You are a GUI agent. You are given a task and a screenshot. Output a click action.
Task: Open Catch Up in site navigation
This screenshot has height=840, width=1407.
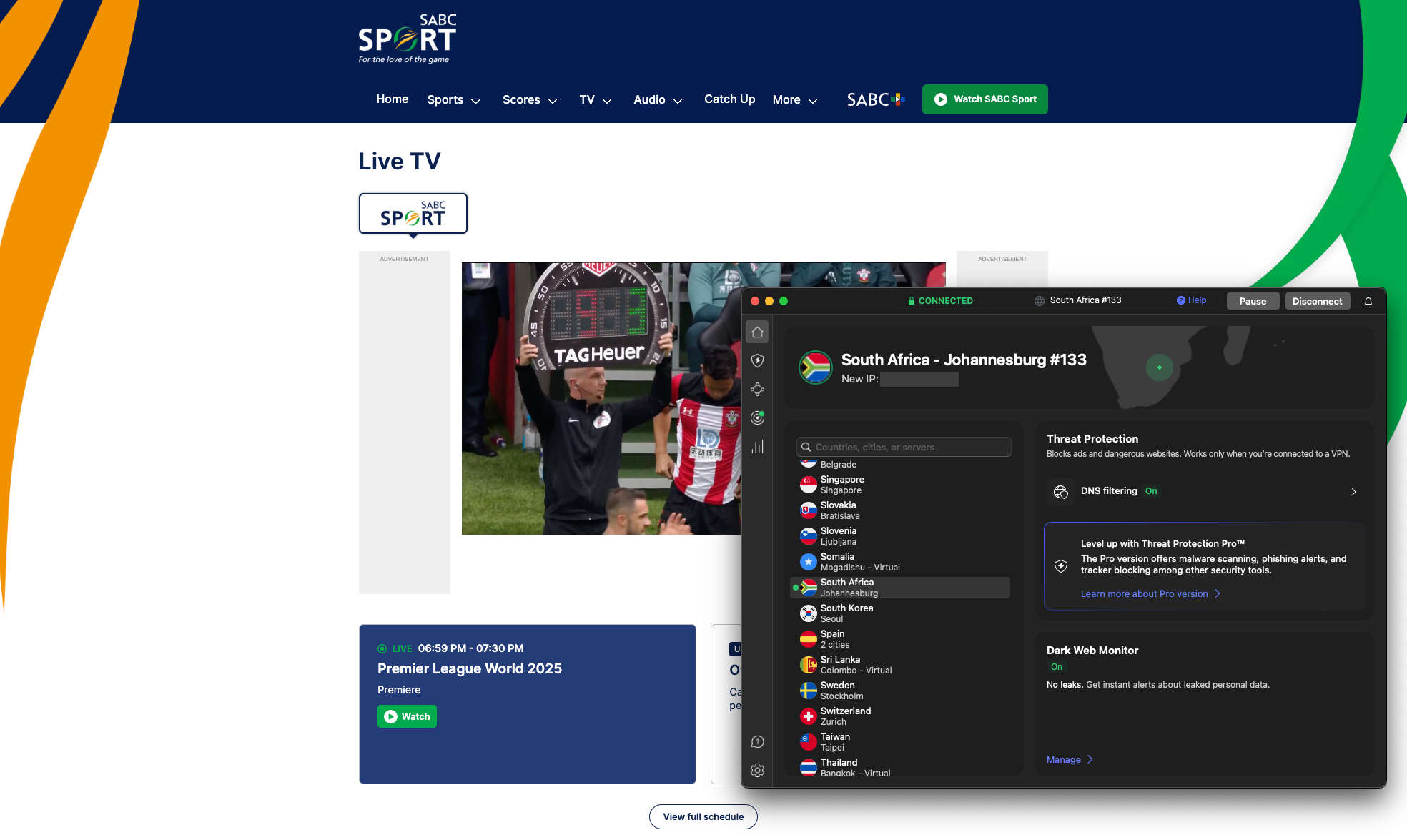point(729,99)
